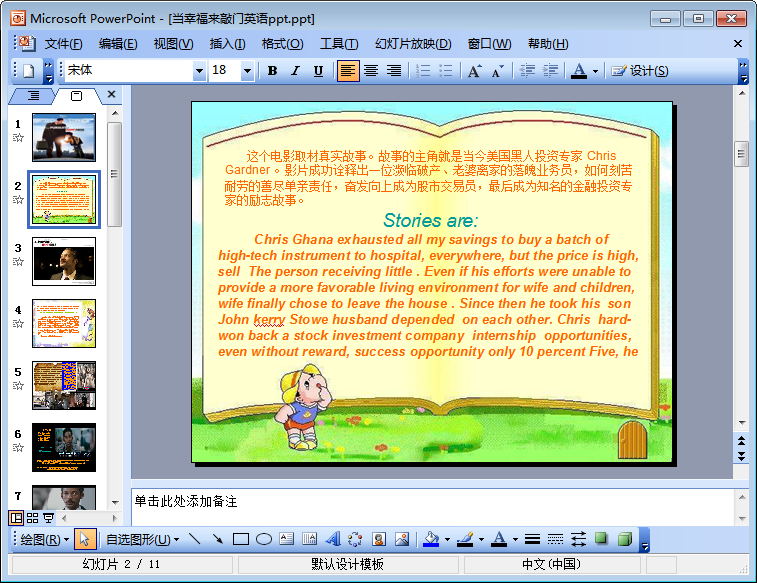The height and width of the screenshot is (583, 757).
Task: Insert diagram or organization chart
Action: coord(355,539)
